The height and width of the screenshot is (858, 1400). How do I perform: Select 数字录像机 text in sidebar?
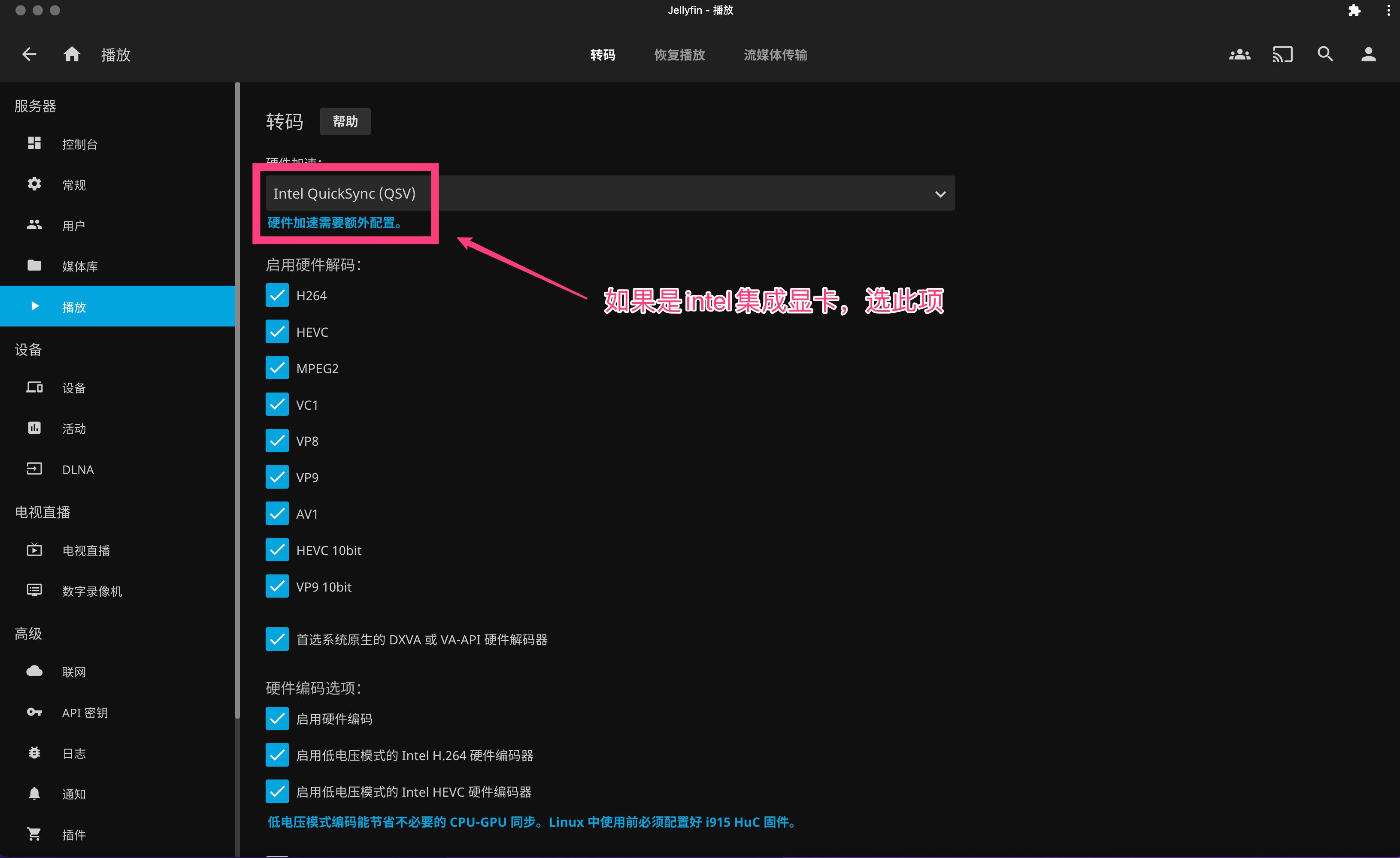92,591
